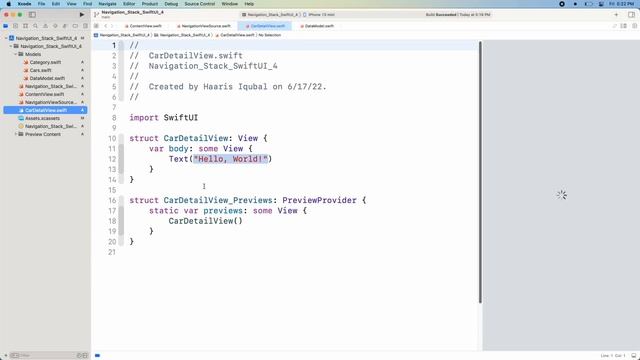The height and width of the screenshot is (360, 640).
Task: Open the Issue navigator
Action: pyautogui.click(x=45, y=26)
